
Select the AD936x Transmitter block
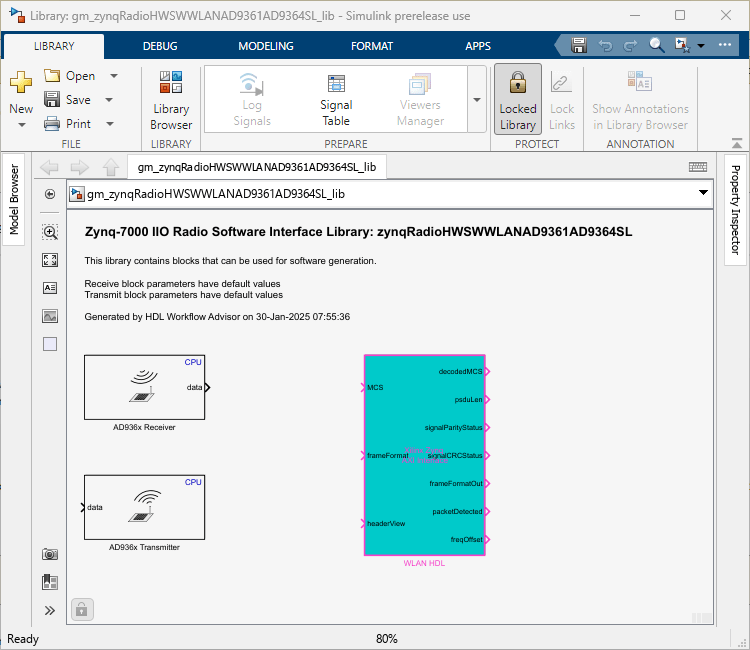144,507
